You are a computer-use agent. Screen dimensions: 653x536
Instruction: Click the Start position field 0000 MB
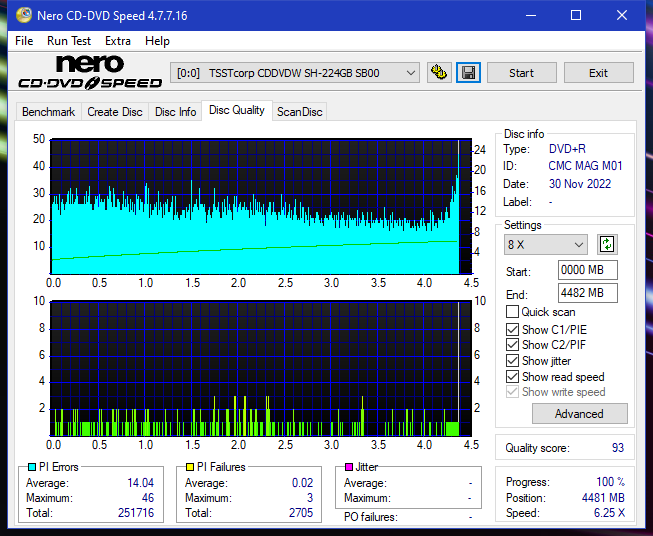click(588, 270)
